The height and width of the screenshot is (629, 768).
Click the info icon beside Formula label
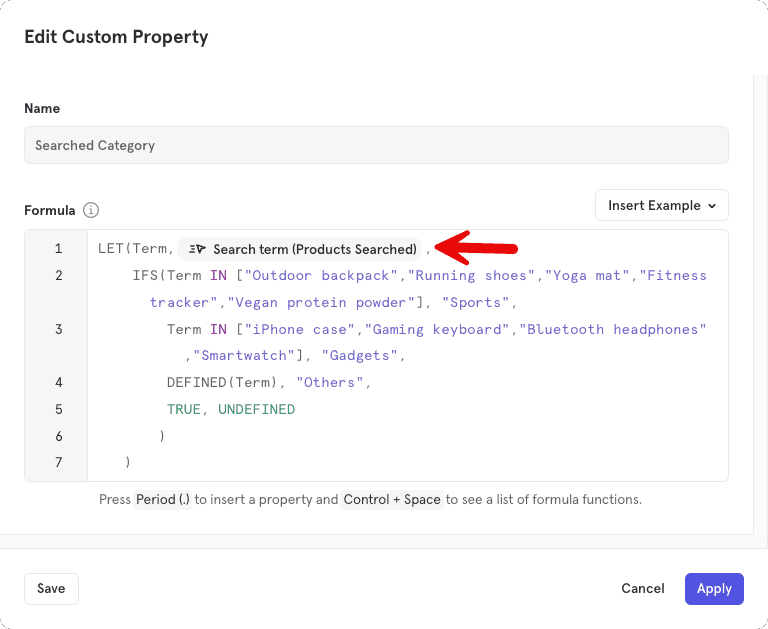(x=91, y=211)
